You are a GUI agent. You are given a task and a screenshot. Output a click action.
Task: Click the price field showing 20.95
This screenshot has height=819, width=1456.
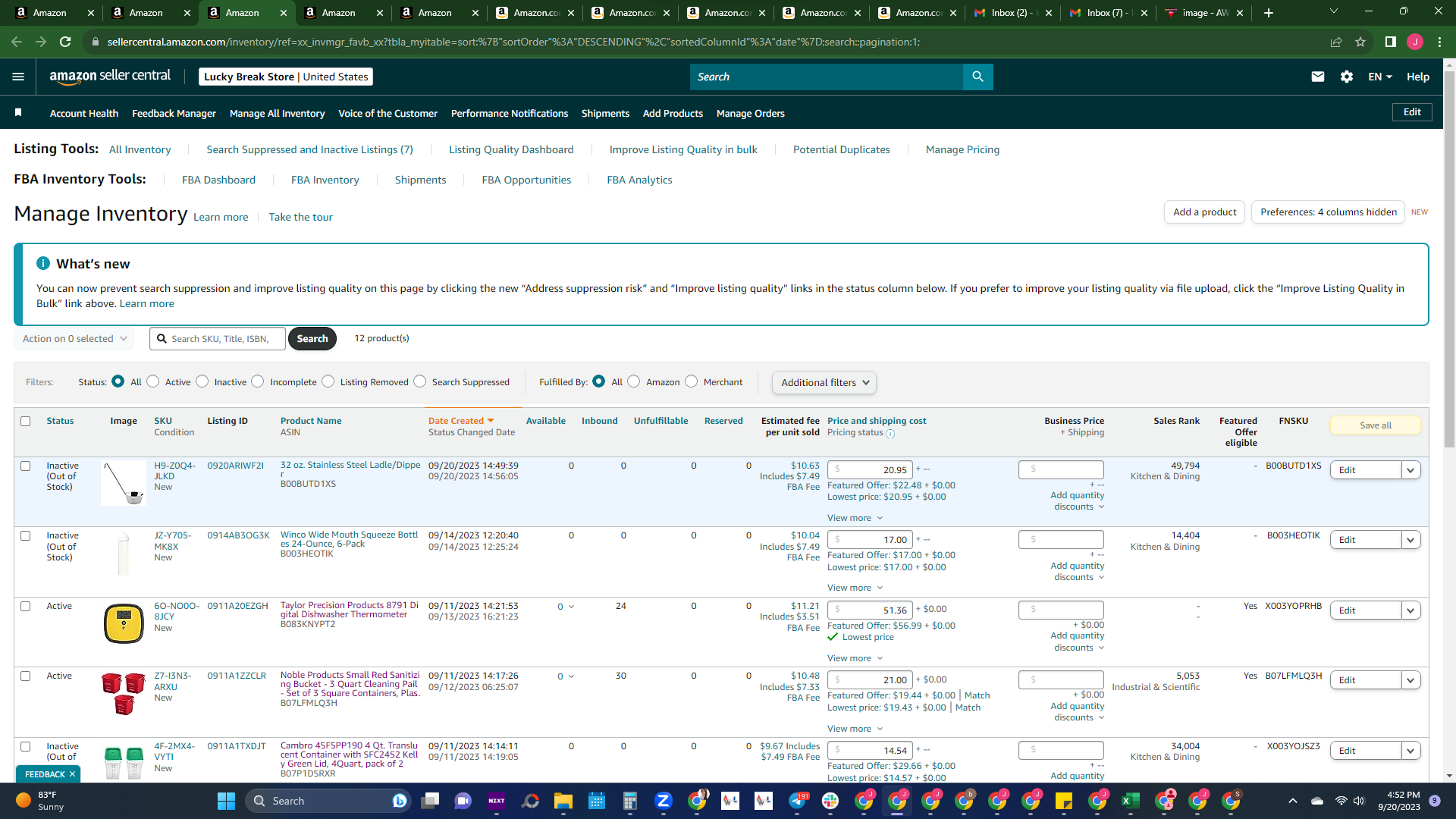tap(870, 470)
